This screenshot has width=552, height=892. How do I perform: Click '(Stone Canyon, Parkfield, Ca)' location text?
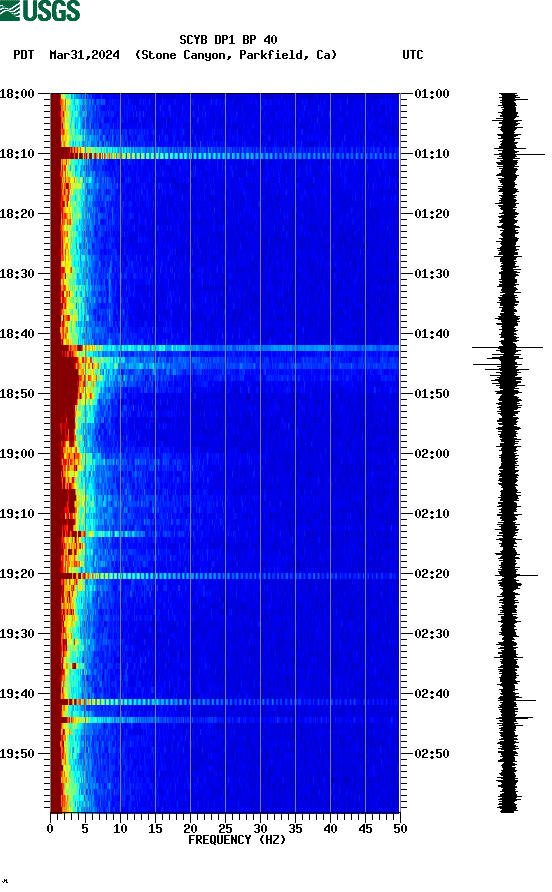click(x=236, y=55)
